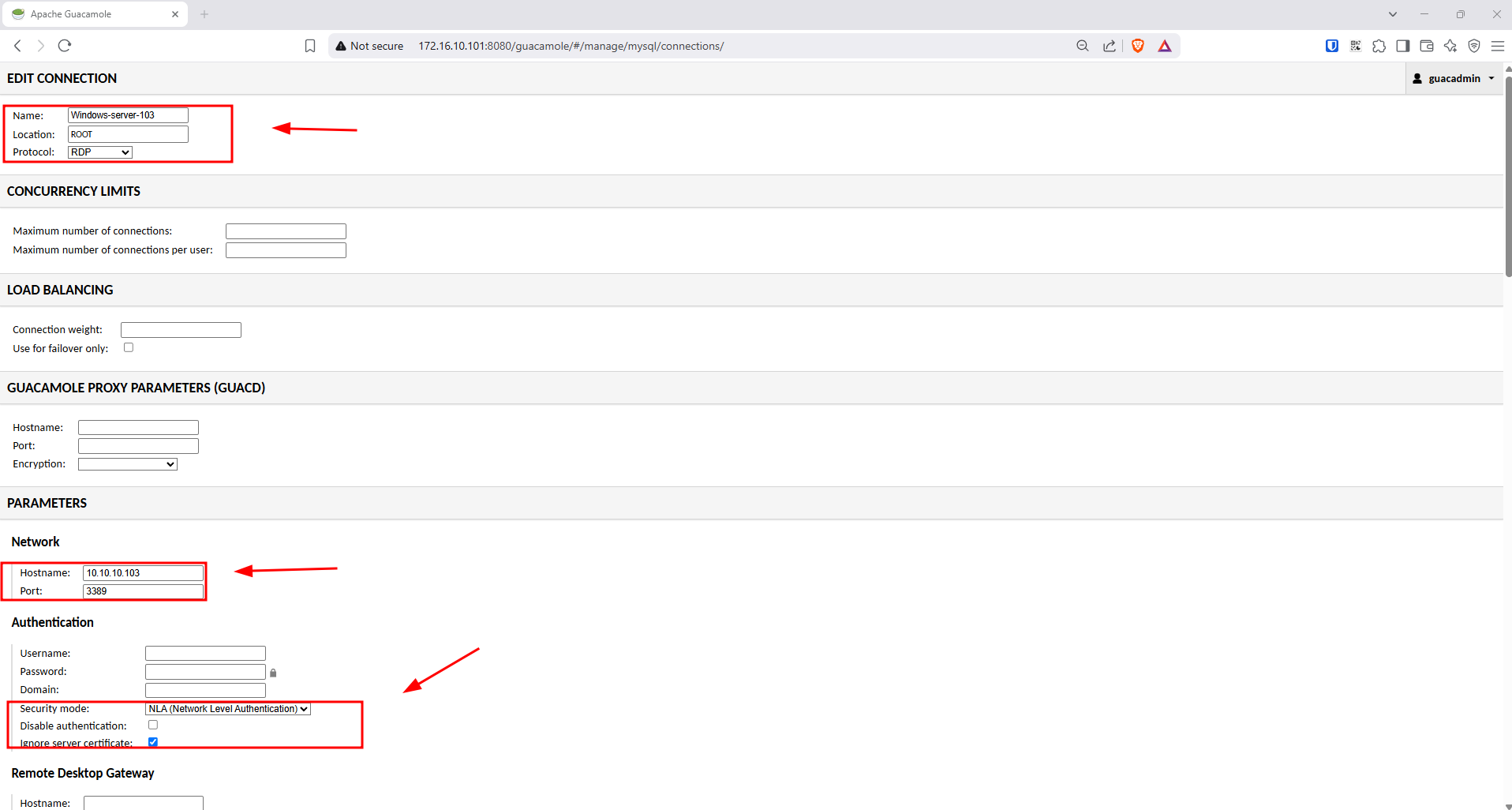Click the Network Port field 3389

(143, 591)
